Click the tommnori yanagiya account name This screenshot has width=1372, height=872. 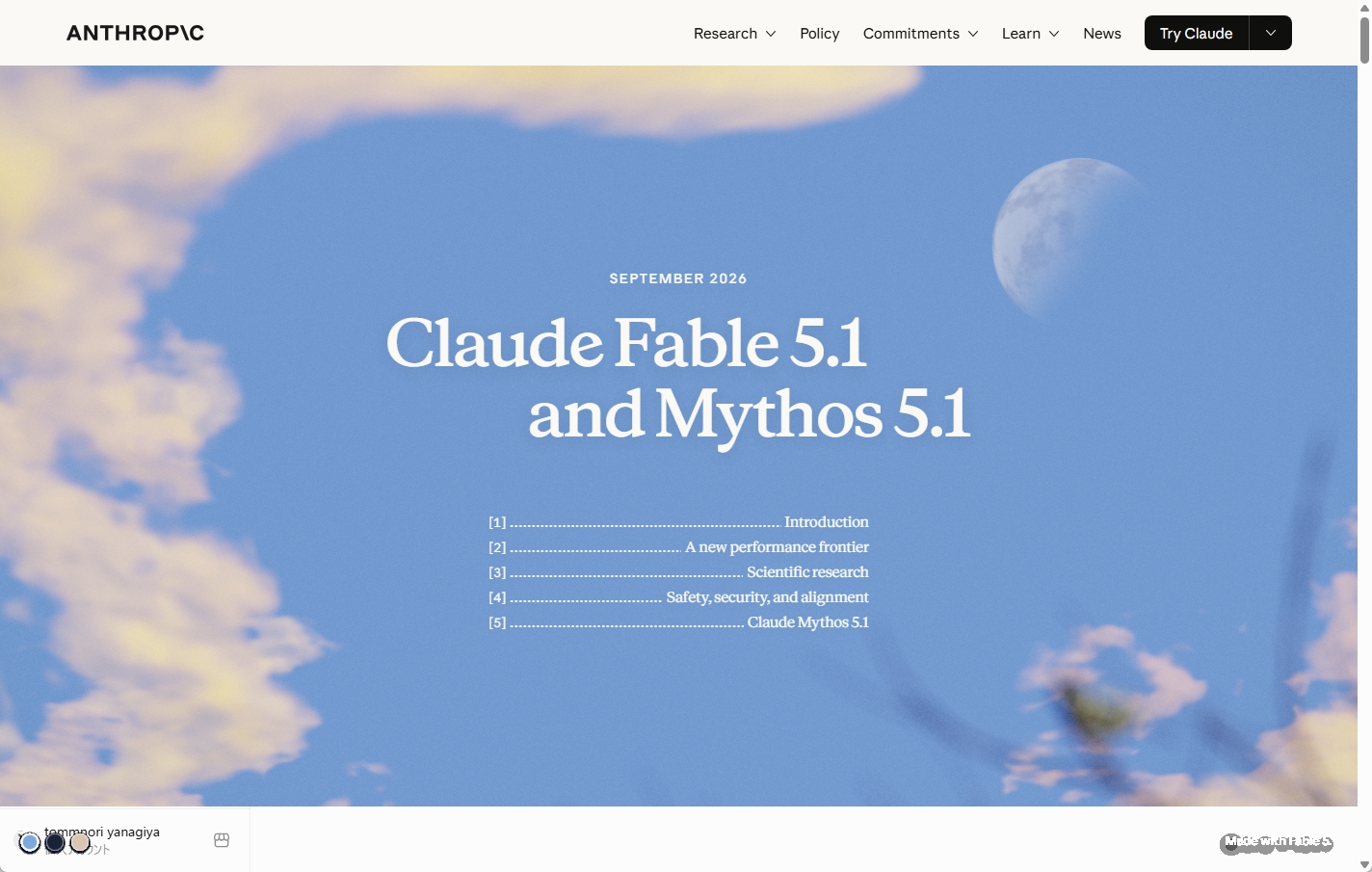(x=102, y=832)
